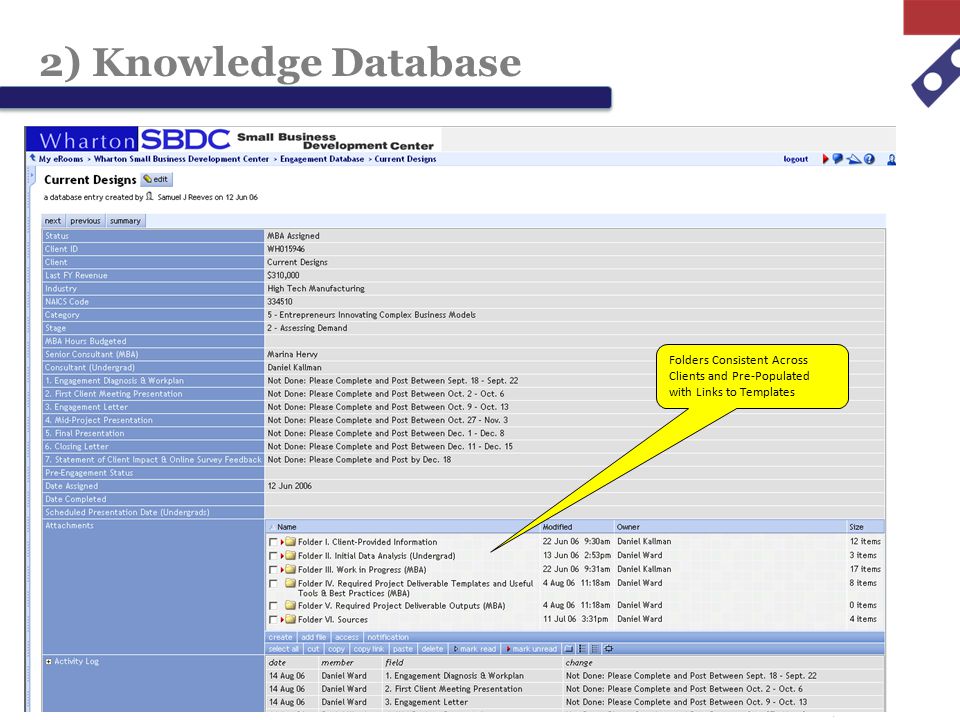
Task: Open Folder IV. Required Project Deliverable Templates folder icon
Action: (290, 583)
